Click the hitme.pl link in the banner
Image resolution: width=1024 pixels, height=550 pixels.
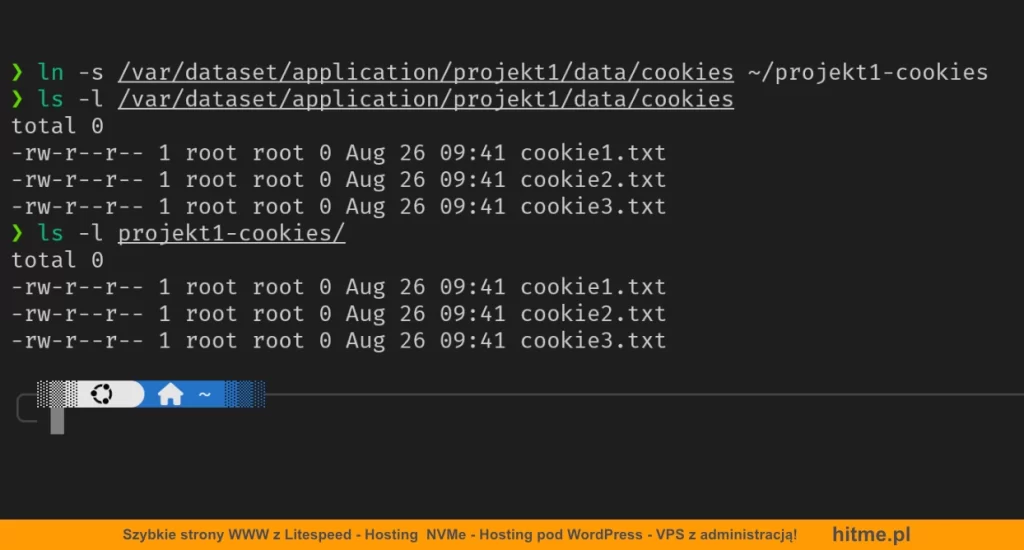click(x=871, y=535)
